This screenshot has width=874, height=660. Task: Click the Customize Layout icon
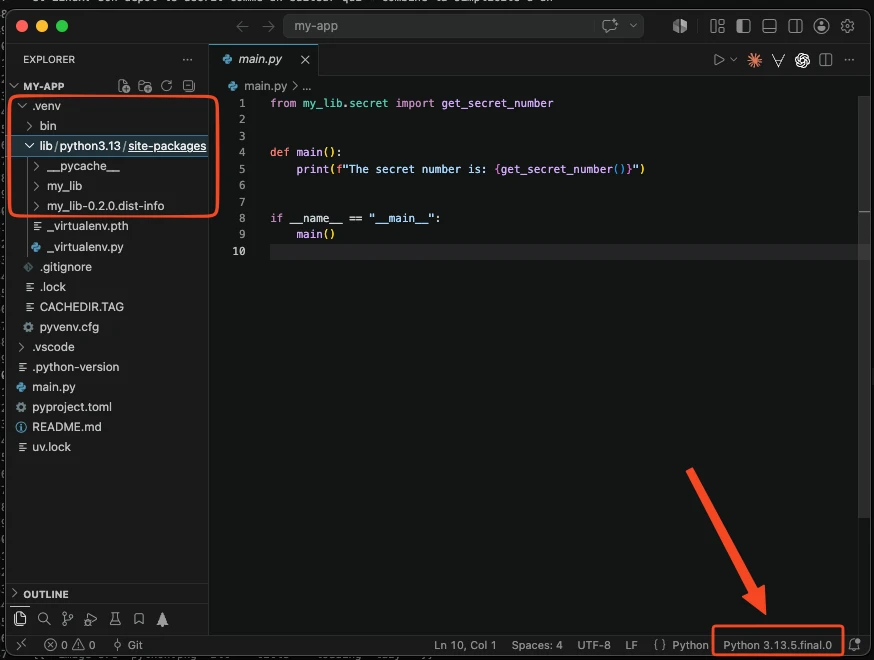pyautogui.click(x=717, y=26)
